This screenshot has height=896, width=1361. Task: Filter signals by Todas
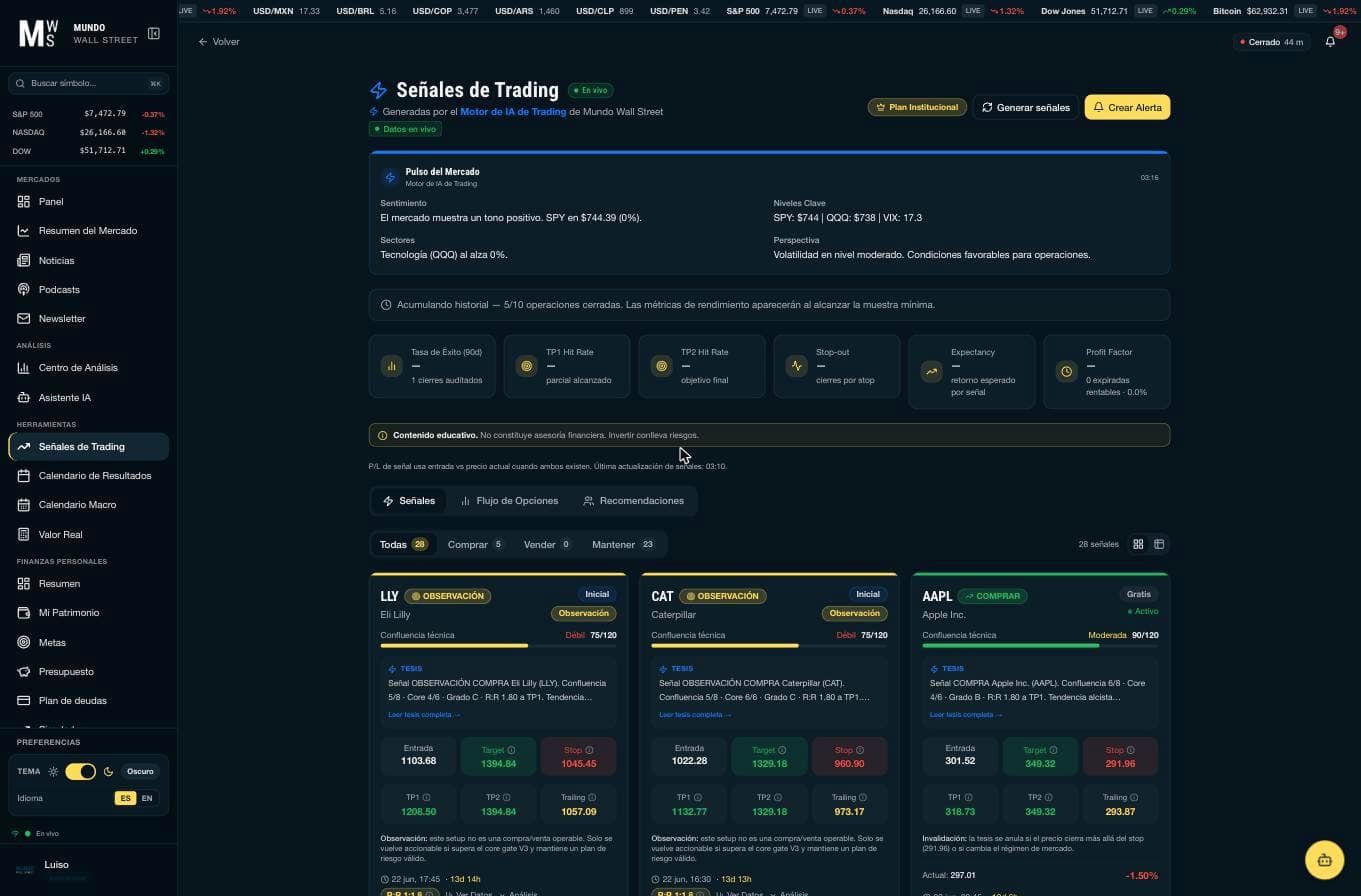404,544
